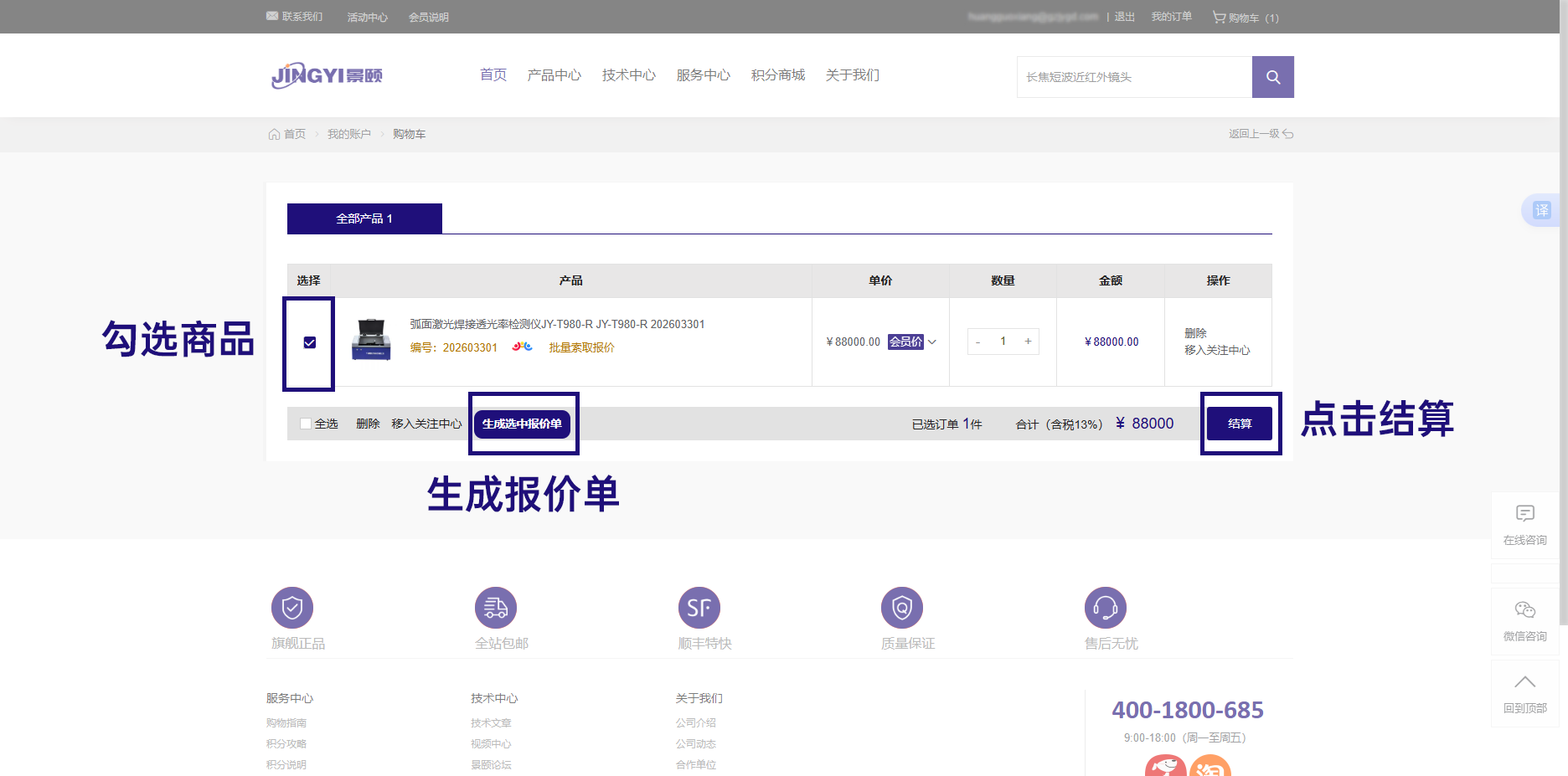Click the purple search magnifier button
This screenshot has height=776, width=1568.
click(x=1272, y=77)
